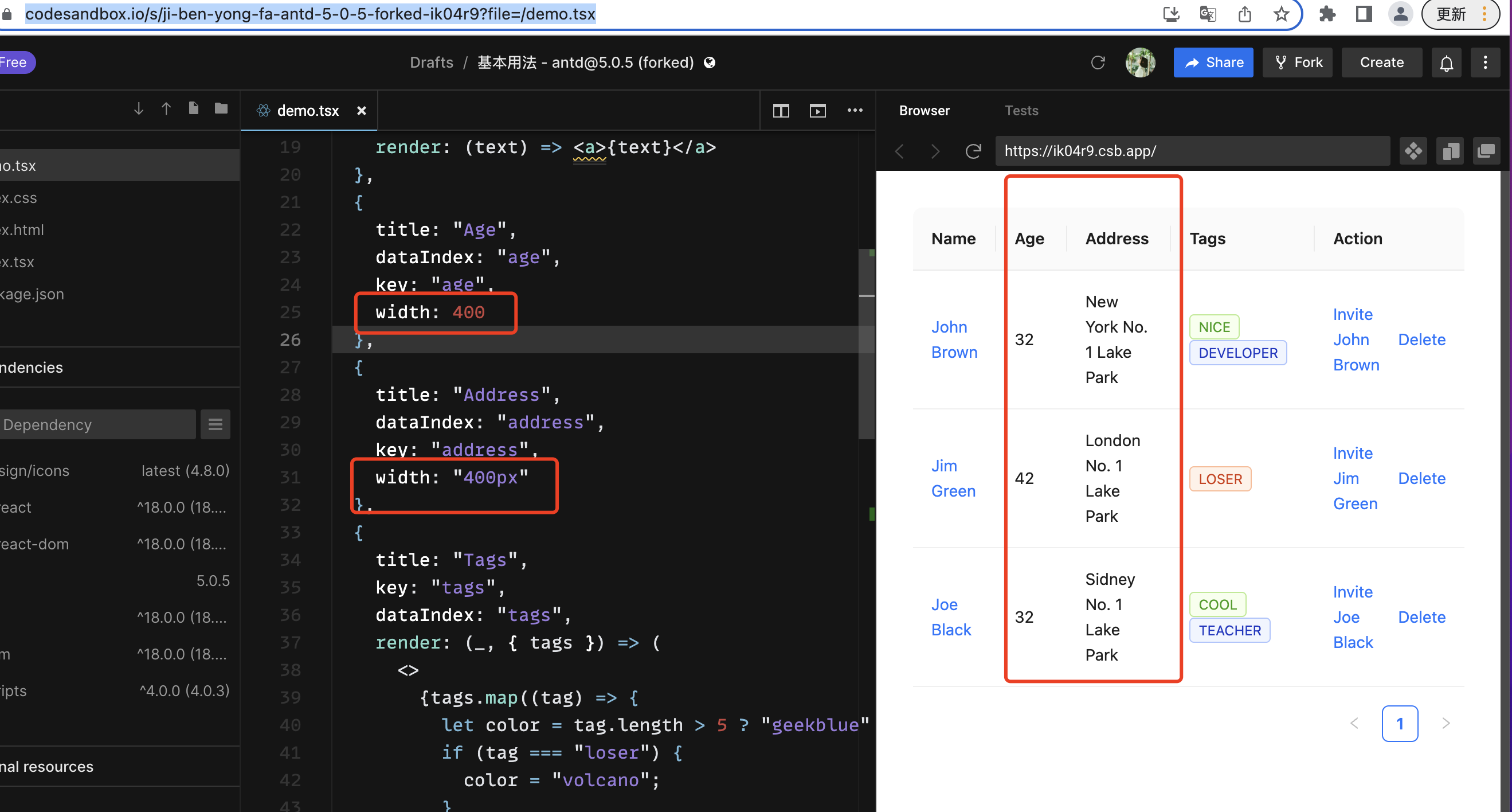This screenshot has height=812, width=1512.
Task: Open preview in a new window icon
Action: (1487, 151)
